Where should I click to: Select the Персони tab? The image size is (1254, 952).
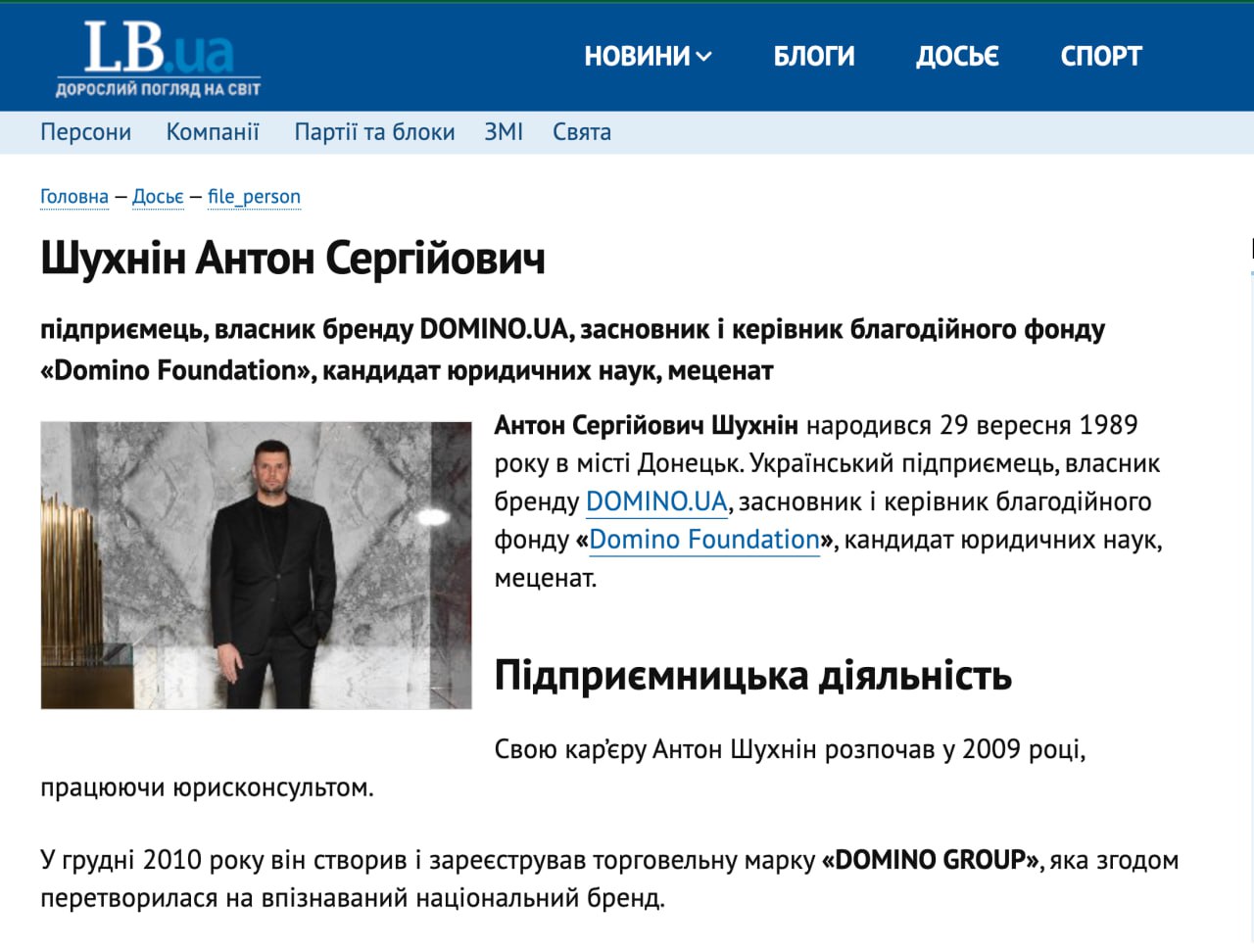[x=85, y=132]
